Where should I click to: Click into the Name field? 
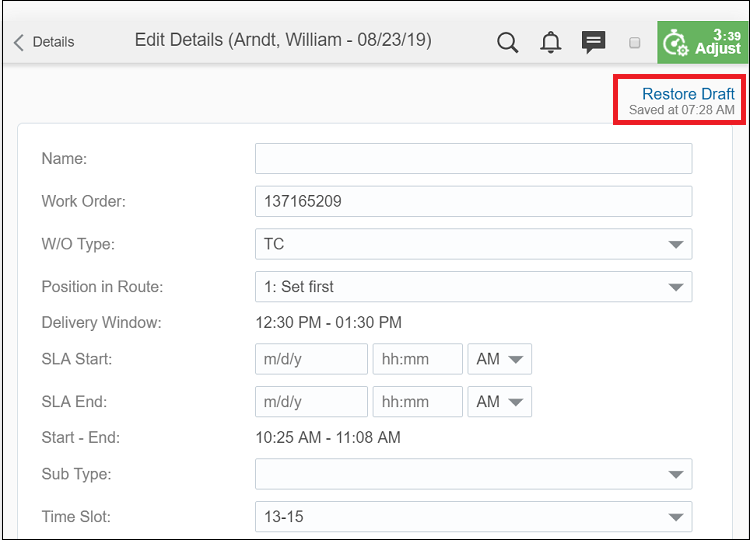474,158
